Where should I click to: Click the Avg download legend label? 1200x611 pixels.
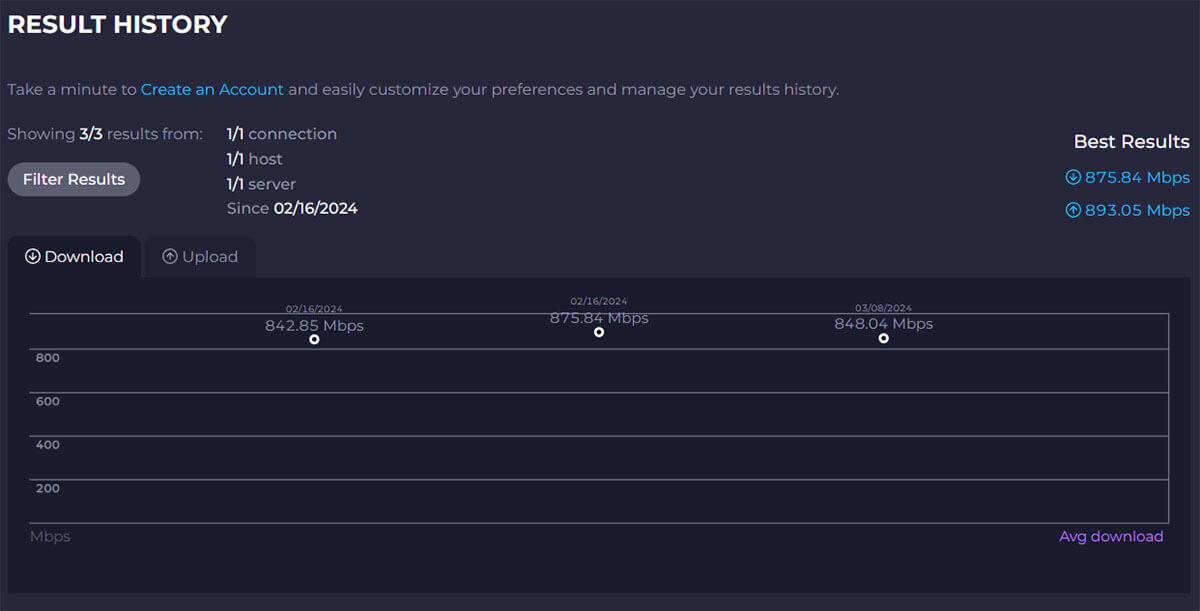coord(1111,536)
